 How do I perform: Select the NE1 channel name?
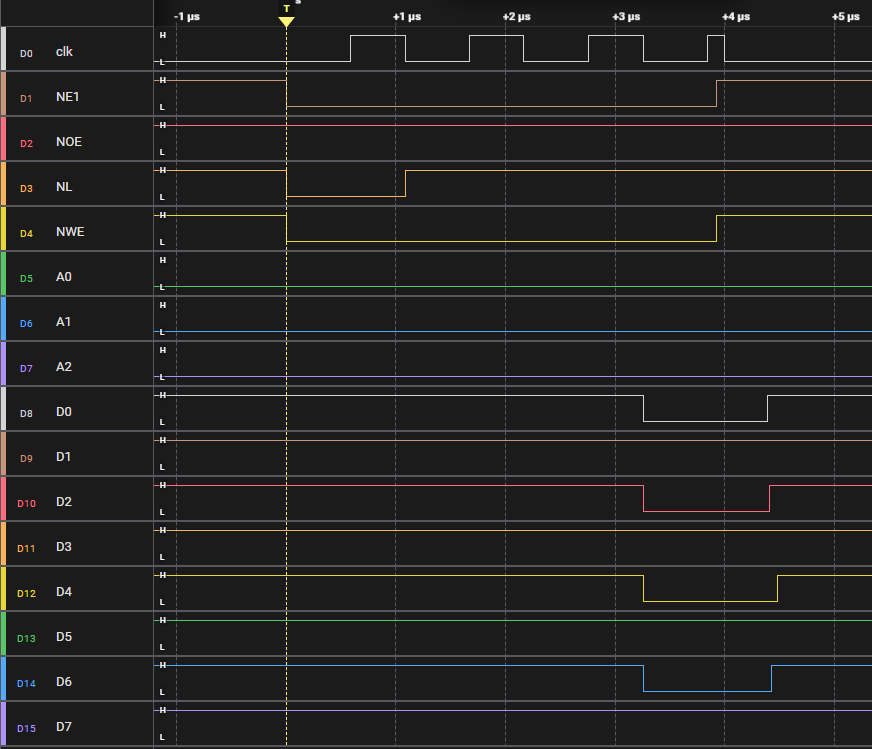pos(68,97)
